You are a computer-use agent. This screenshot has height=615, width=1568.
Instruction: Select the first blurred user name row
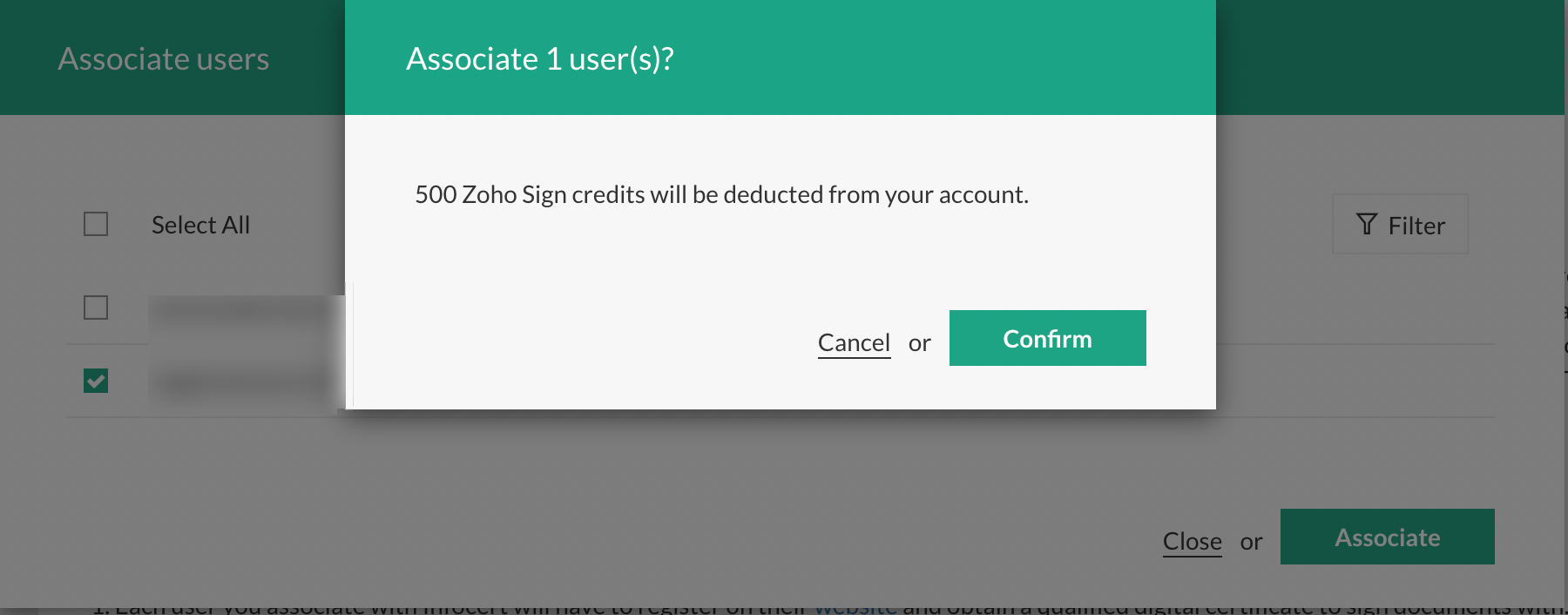tap(244, 309)
